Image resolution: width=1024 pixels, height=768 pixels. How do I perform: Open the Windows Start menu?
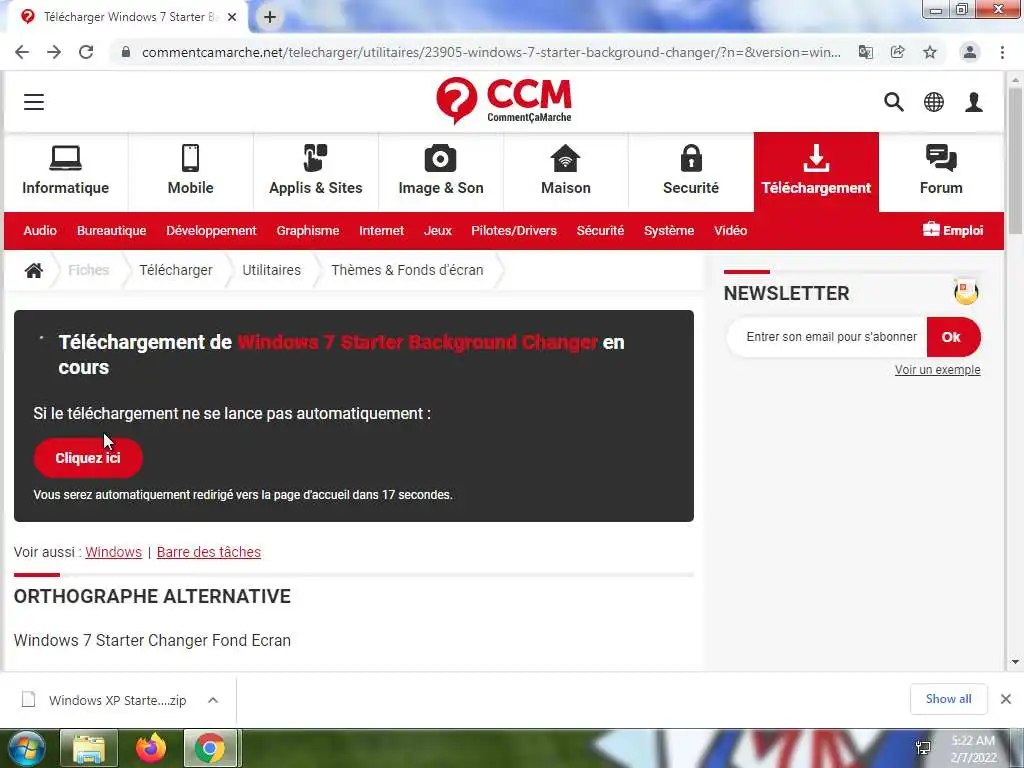[x=26, y=748]
